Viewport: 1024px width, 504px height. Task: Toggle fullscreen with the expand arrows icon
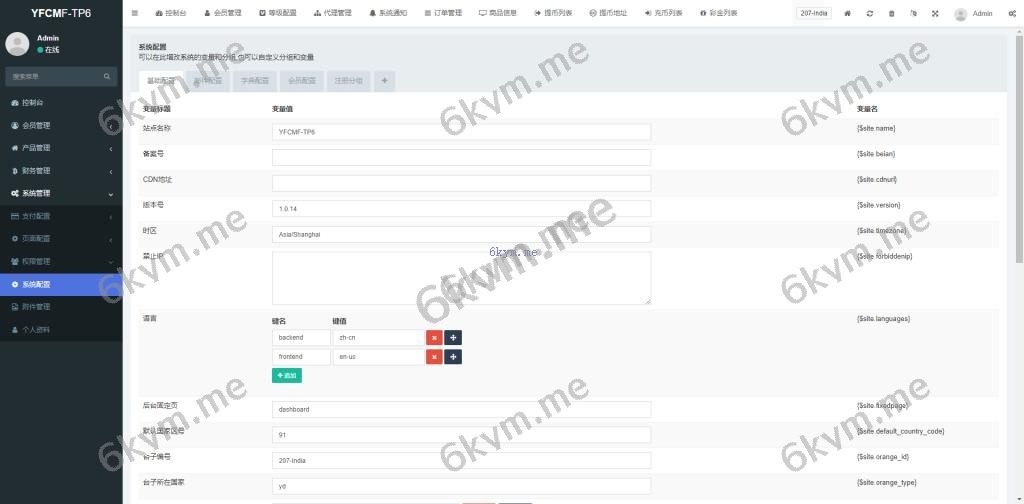click(x=935, y=13)
